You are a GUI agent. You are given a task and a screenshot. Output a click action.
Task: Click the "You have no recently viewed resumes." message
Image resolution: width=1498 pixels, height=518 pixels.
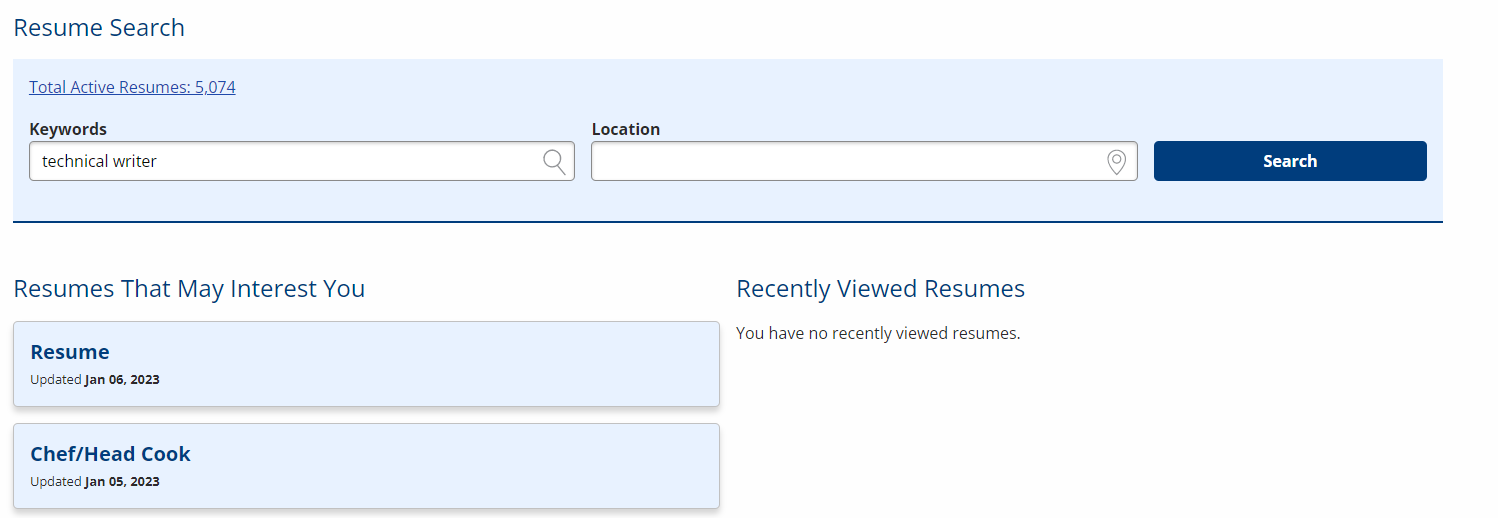[x=878, y=333]
